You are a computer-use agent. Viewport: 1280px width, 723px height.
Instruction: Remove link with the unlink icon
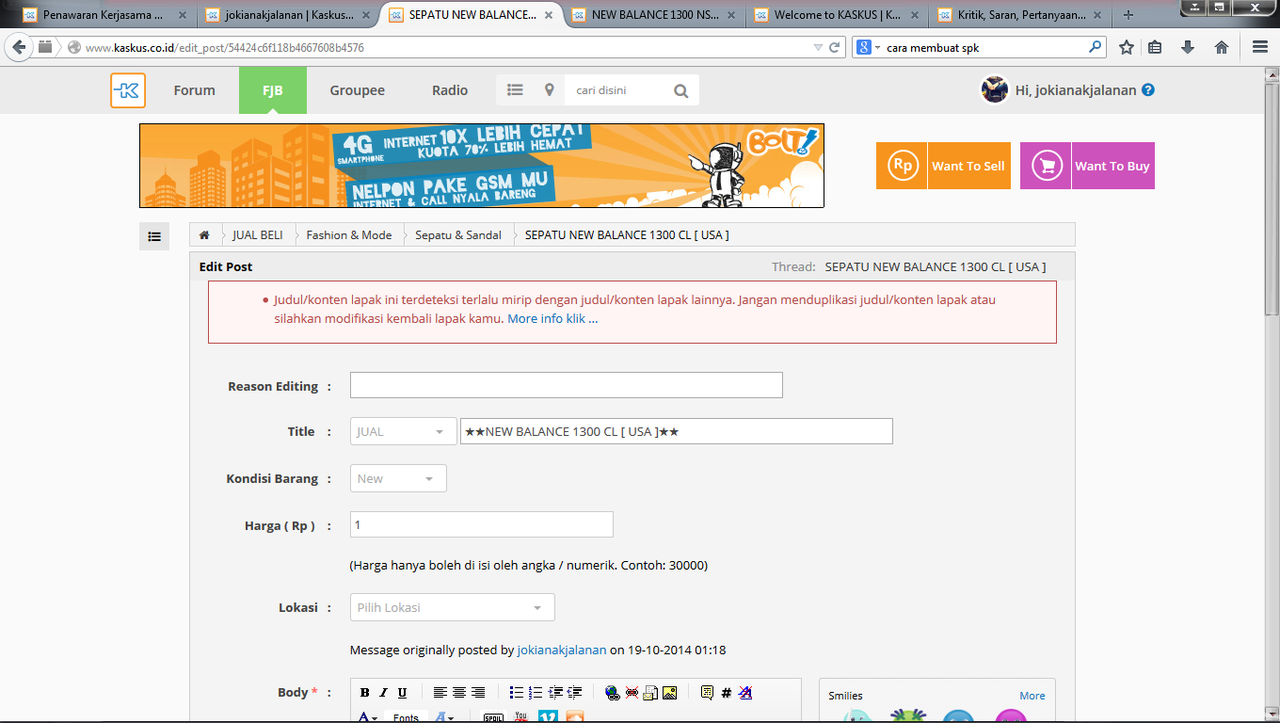(x=632, y=692)
